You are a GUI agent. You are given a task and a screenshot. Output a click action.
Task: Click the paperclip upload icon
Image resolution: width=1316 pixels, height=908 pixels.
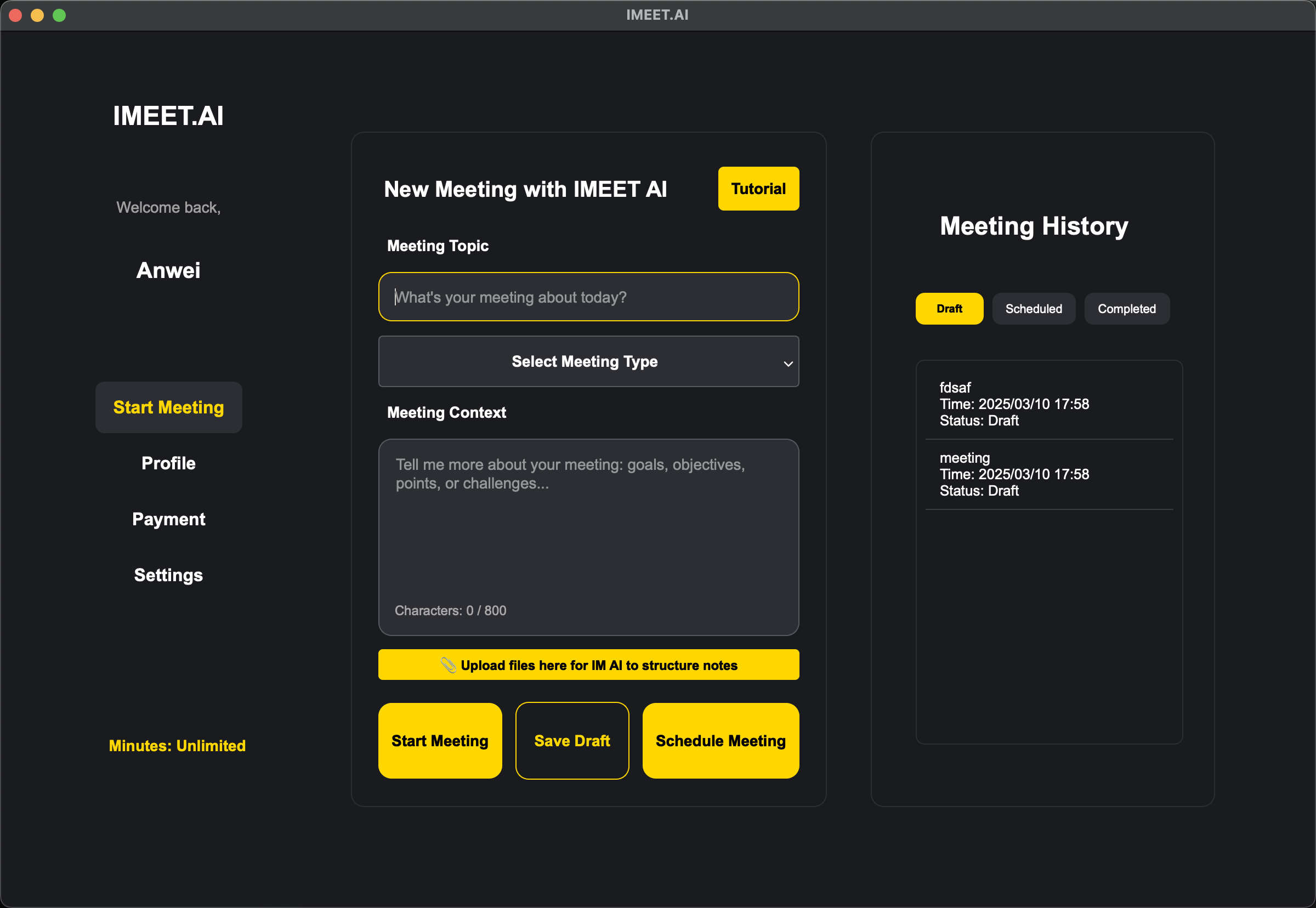(449, 665)
